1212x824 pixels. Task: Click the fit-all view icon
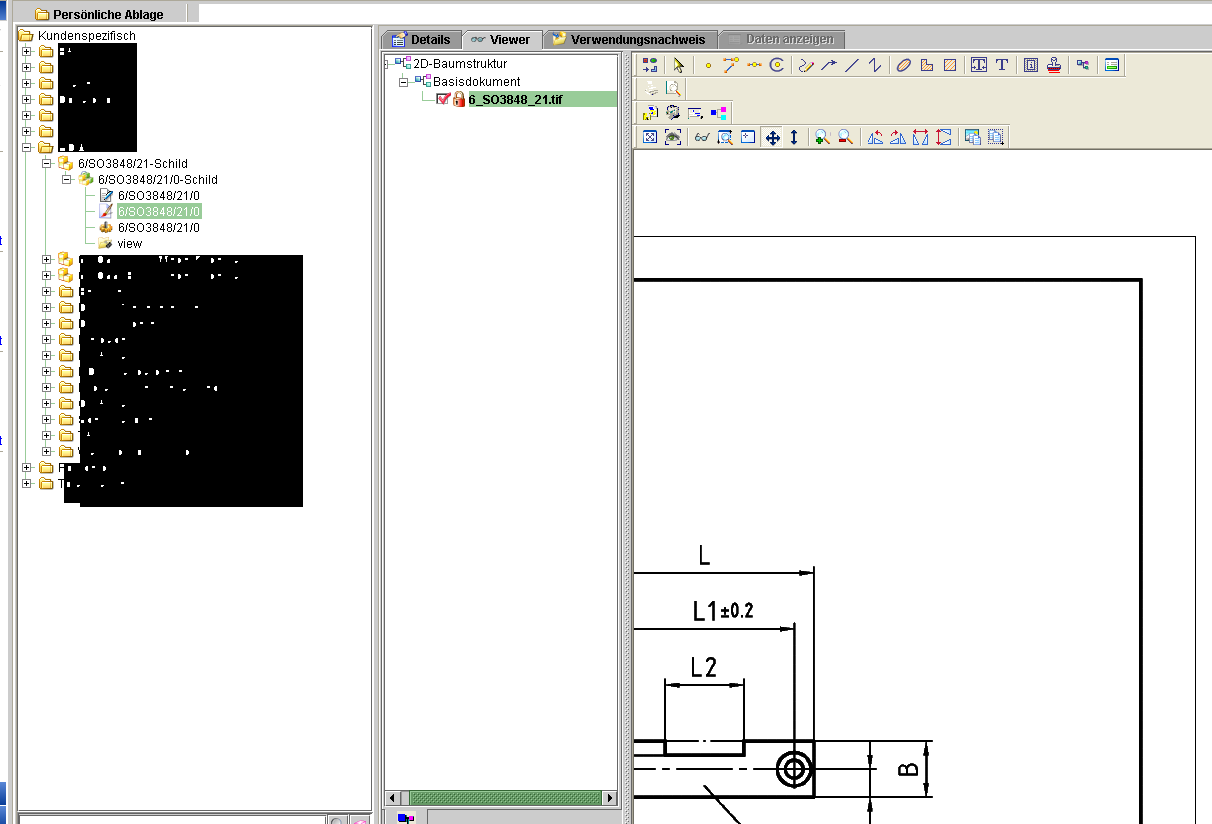(650, 137)
